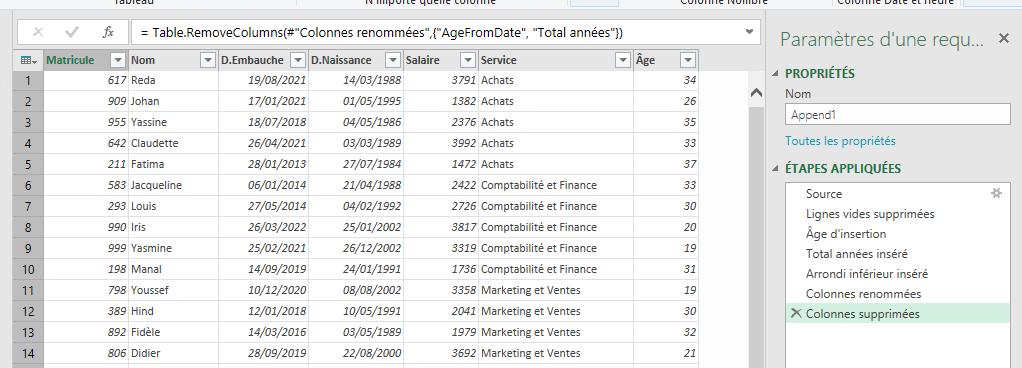1022x368 pixels.
Task: Click the cell containing Fidèle
Action: (173, 332)
